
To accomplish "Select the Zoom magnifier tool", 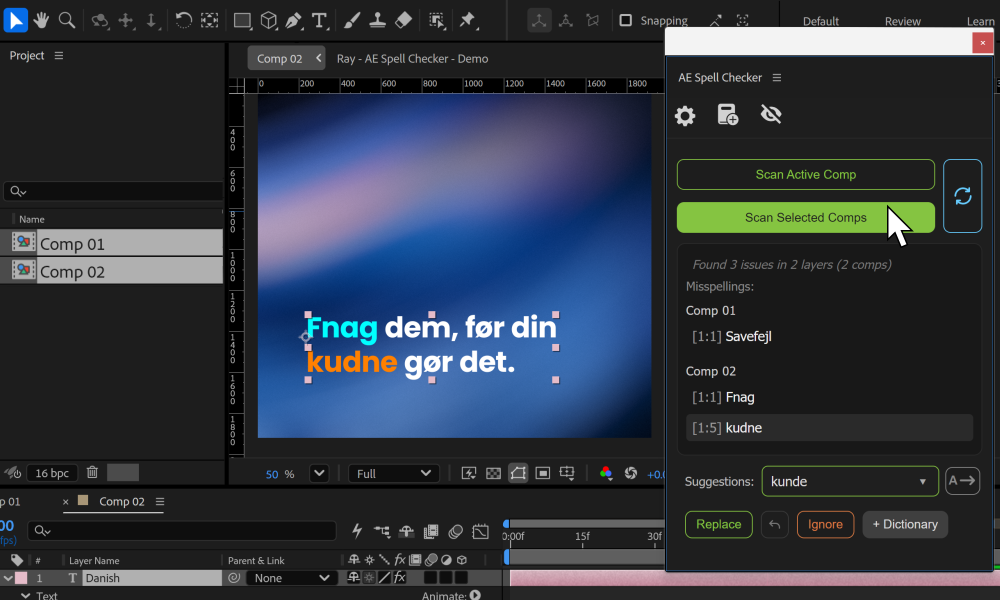I will (x=66, y=20).
